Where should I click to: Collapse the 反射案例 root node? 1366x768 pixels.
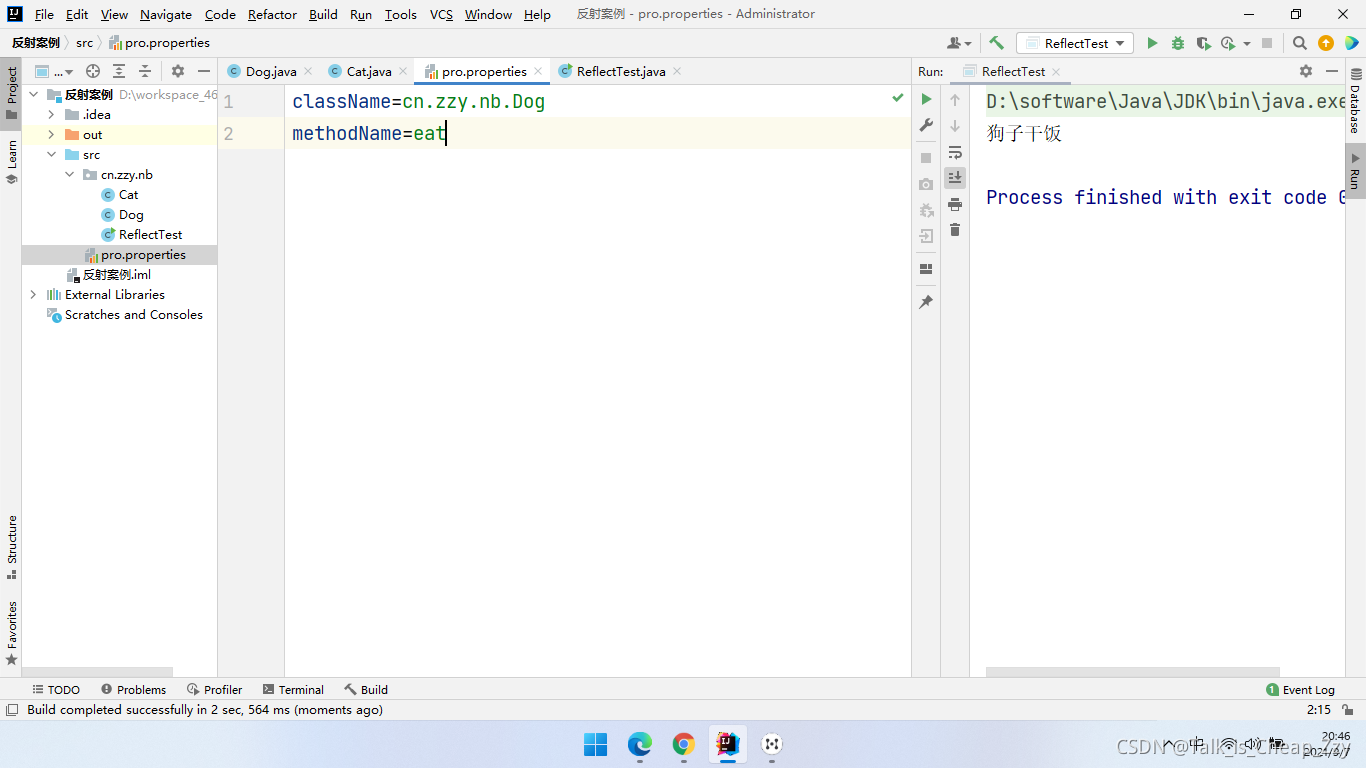click(34, 95)
